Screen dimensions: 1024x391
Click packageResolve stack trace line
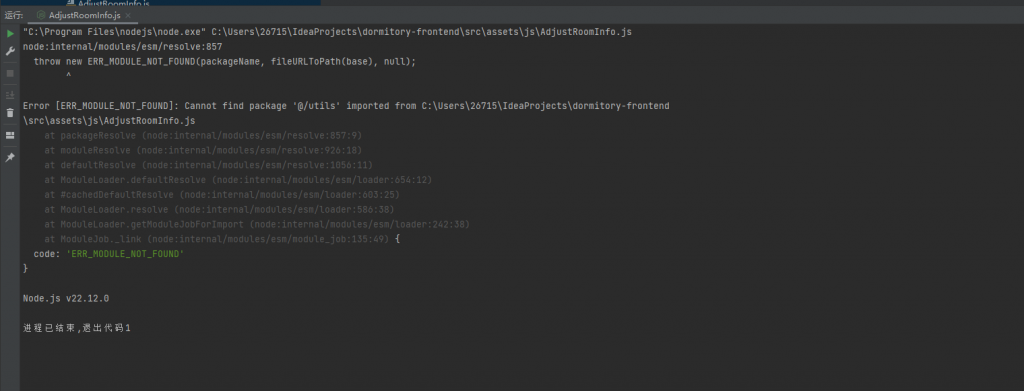[x=203, y=136]
